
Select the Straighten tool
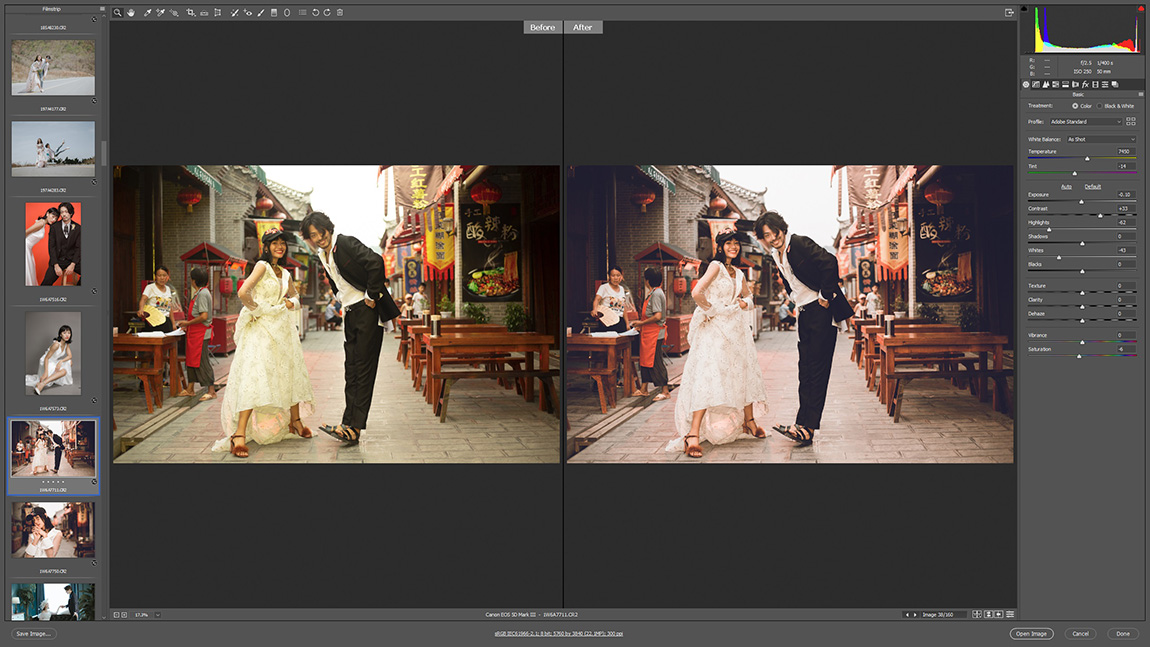point(204,12)
